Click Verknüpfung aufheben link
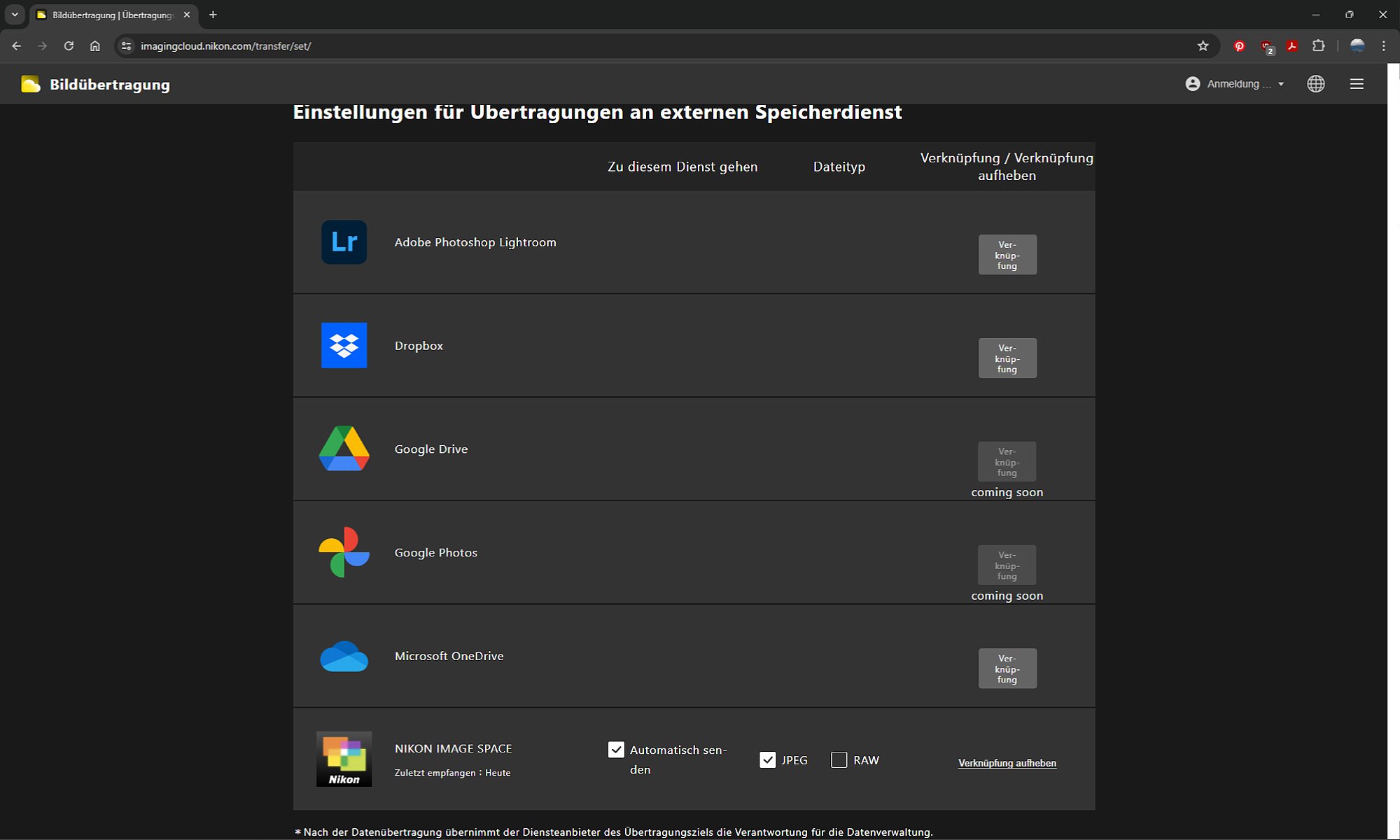The width and height of the screenshot is (1400, 840). click(x=1007, y=763)
